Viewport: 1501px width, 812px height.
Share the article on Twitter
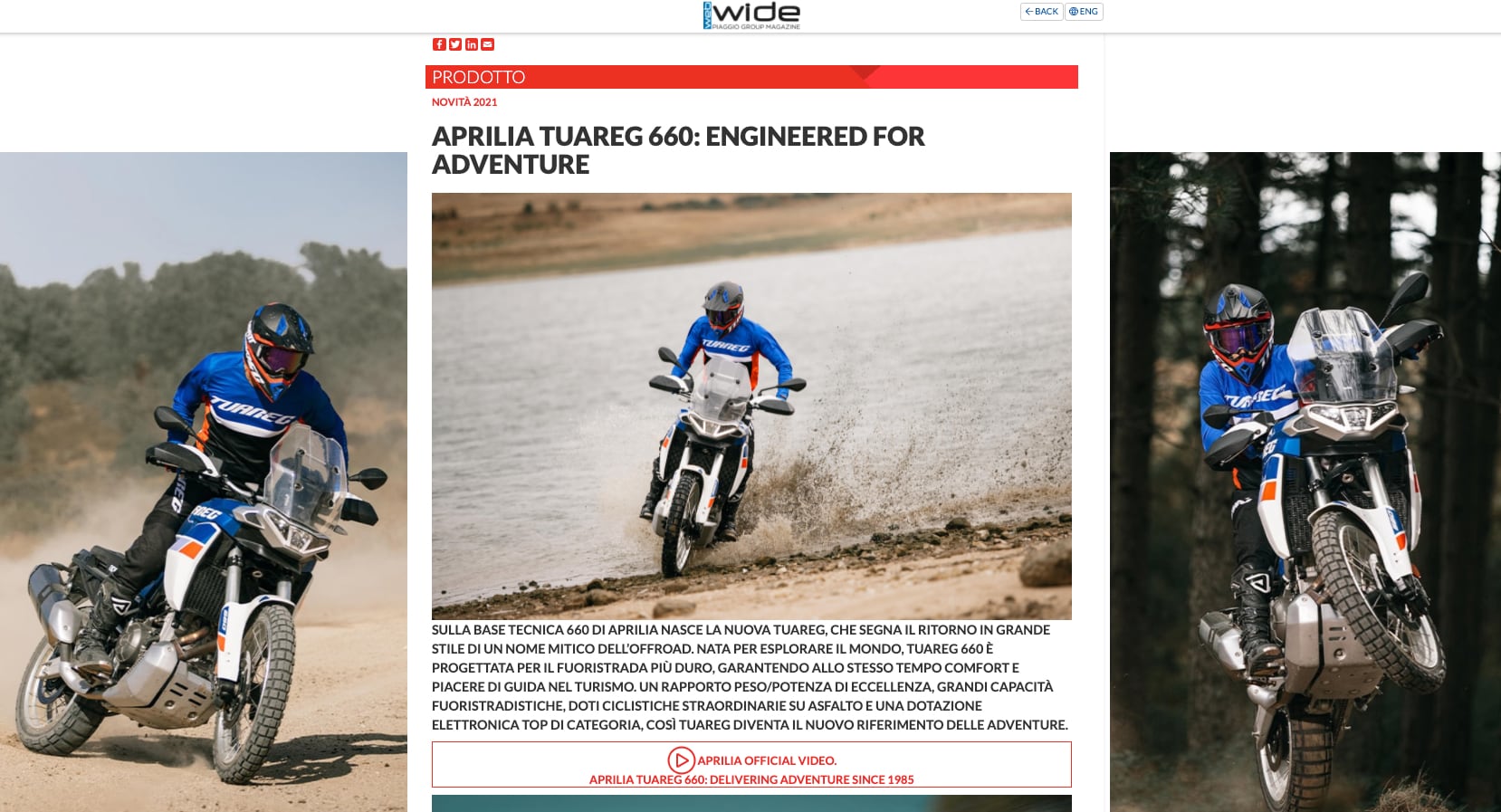point(455,44)
